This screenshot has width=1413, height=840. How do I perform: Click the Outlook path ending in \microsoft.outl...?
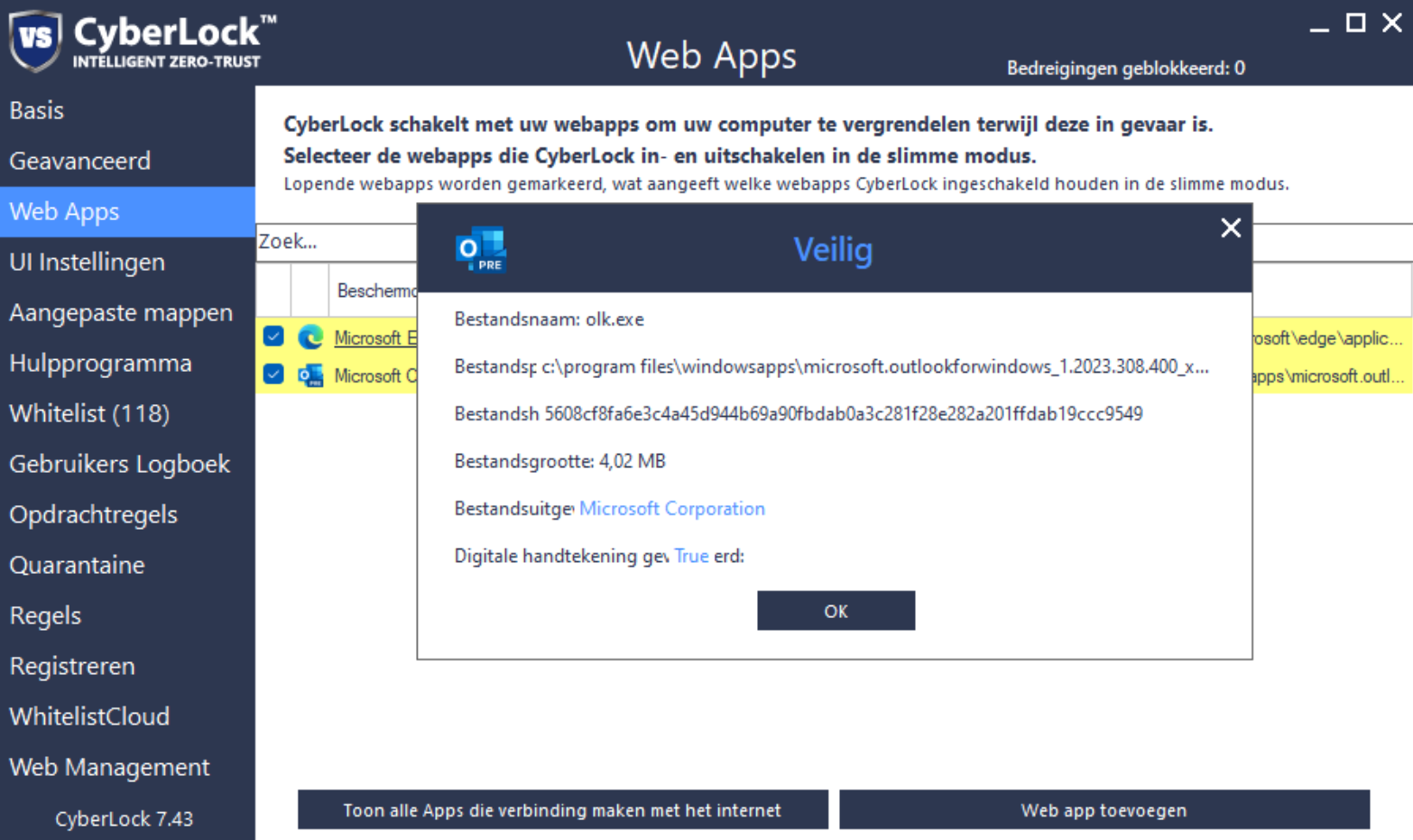[x=1328, y=376]
